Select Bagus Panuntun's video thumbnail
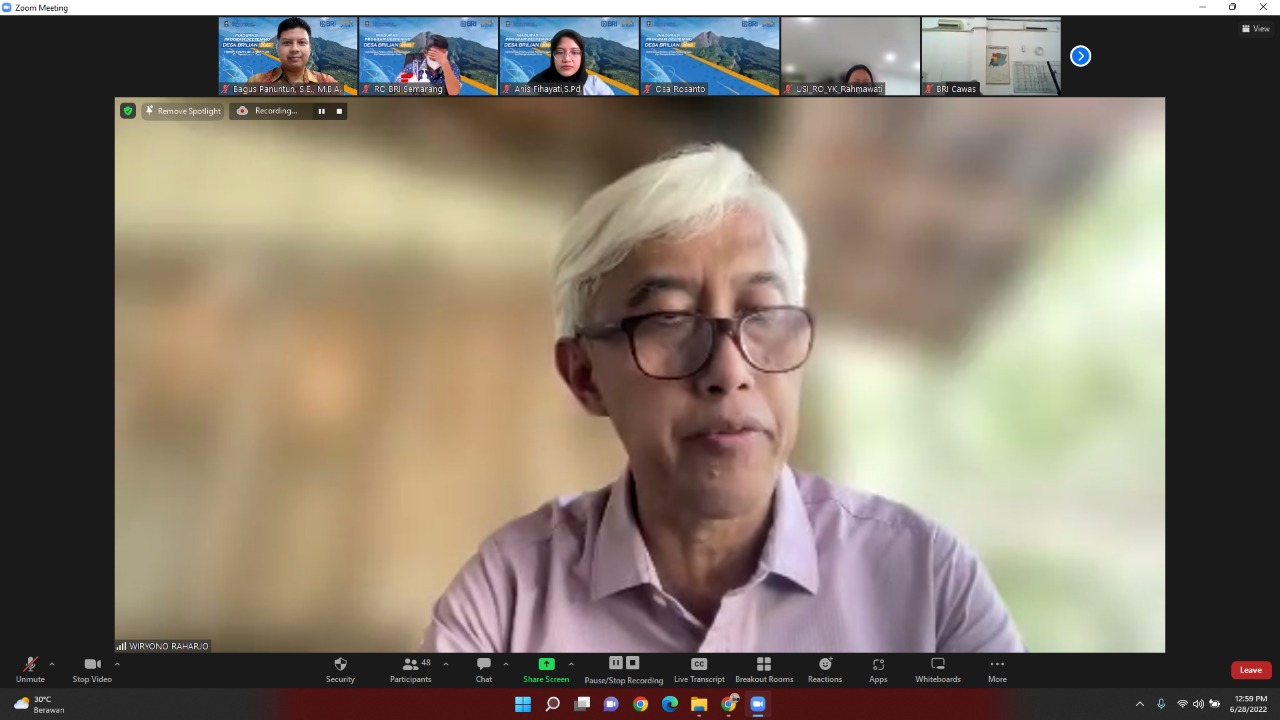 (x=287, y=56)
